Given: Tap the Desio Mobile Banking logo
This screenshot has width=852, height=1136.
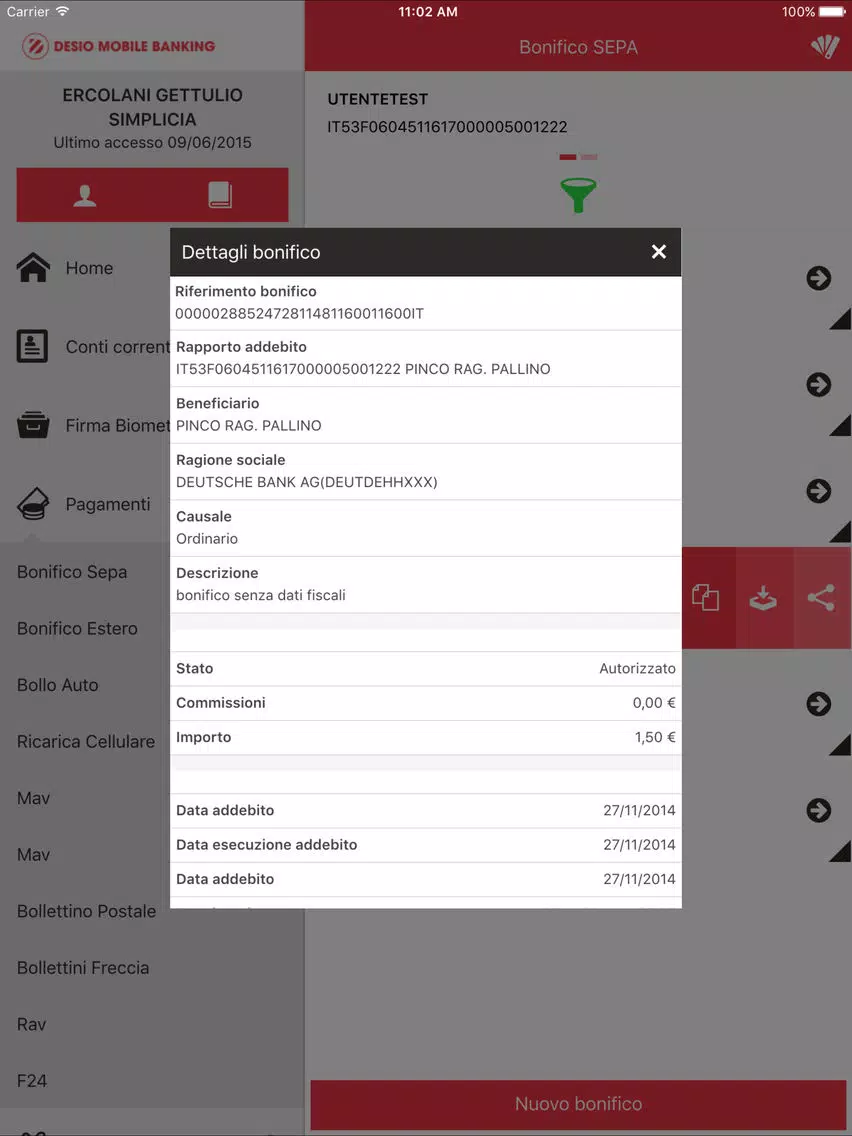Looking at the screenshot, I should click(118, 46).
